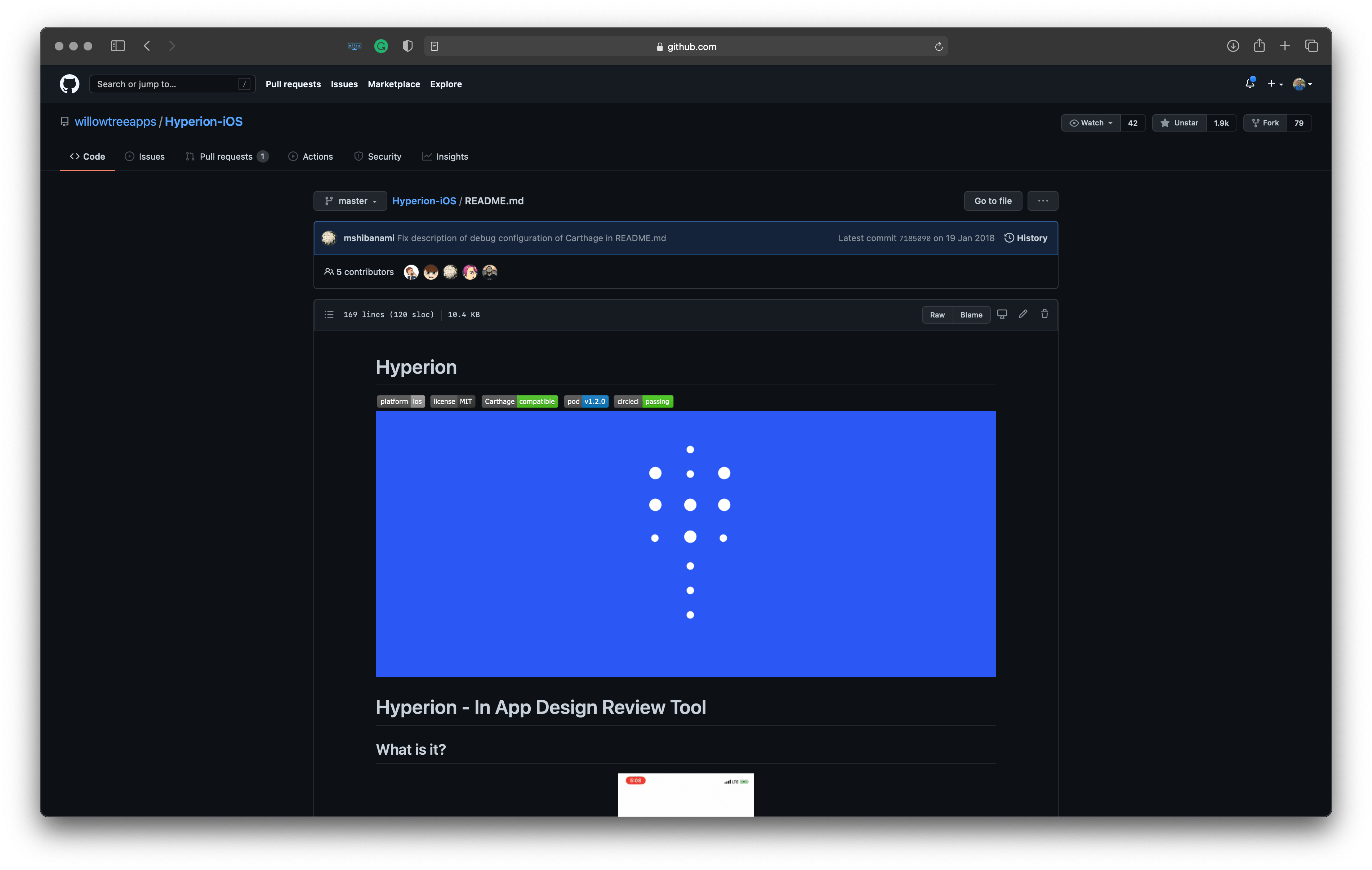Edit the file with the pencil icon

1023,314
